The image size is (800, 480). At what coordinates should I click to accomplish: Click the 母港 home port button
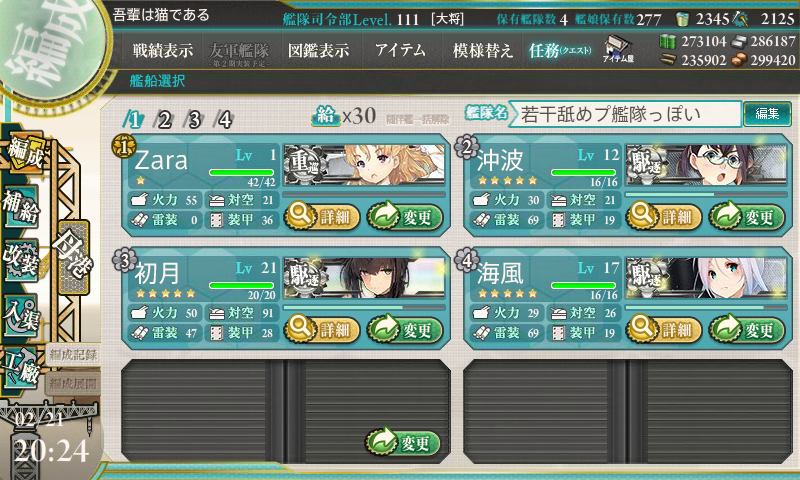(x=74, y=258)
